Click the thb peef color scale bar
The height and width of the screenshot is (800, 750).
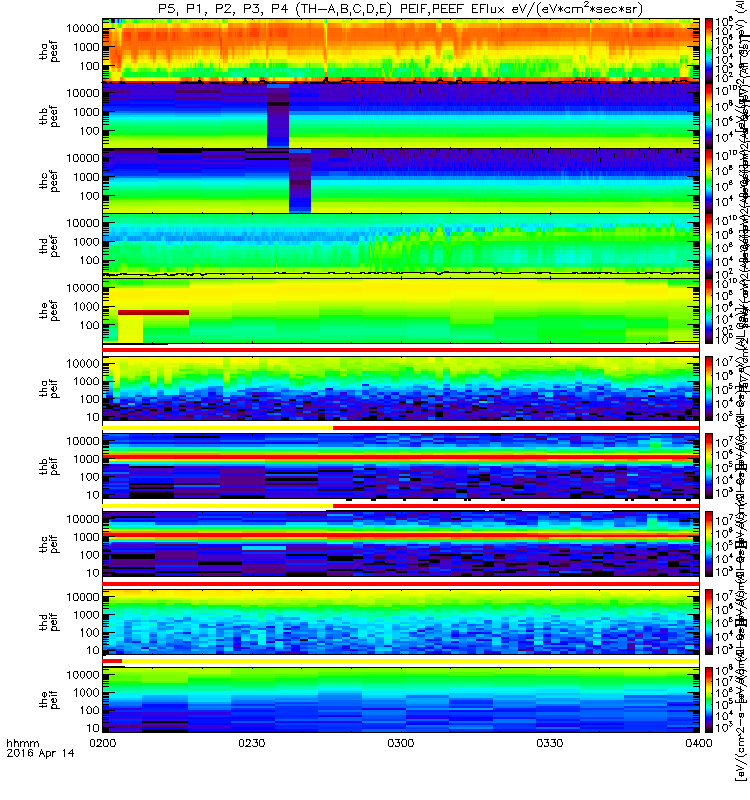coord(709,116)
